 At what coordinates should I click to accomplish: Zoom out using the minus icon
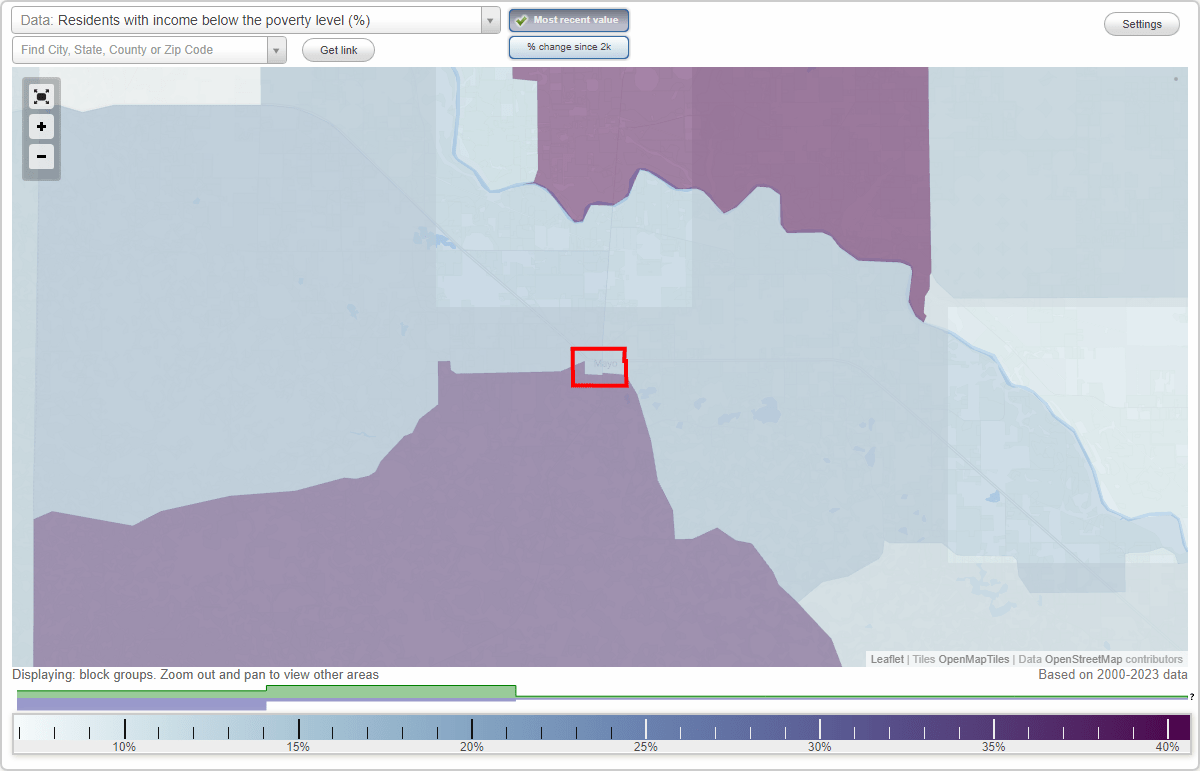point(41,156)
